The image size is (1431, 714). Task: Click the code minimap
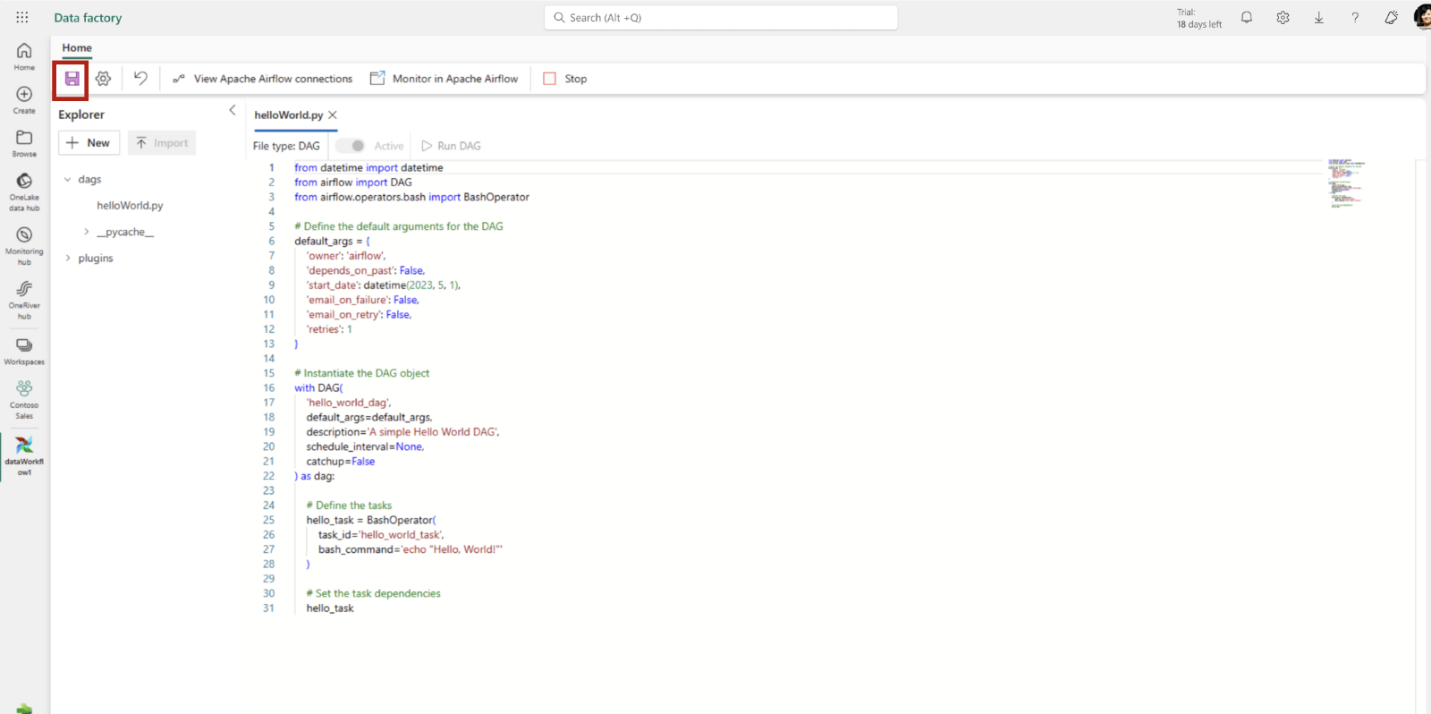coord(1346,183)
